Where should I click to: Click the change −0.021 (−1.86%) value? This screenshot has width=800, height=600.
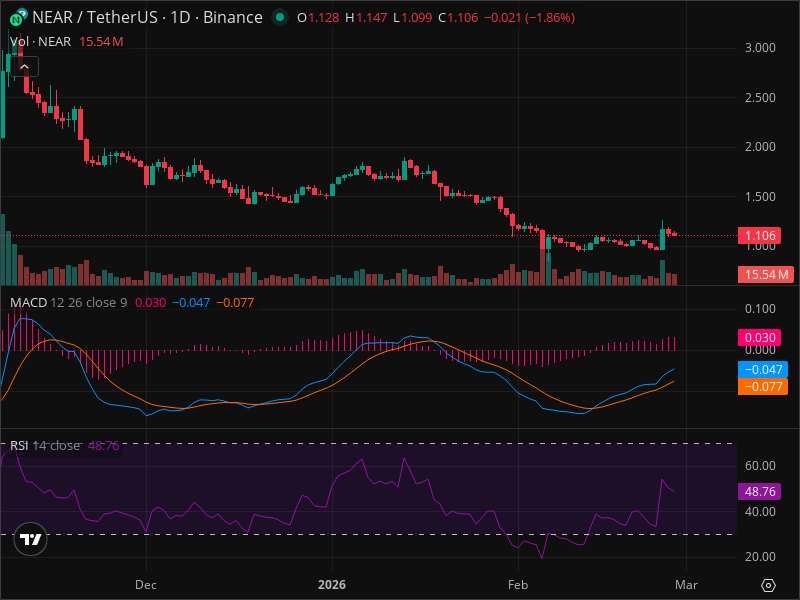click(530, 18)
